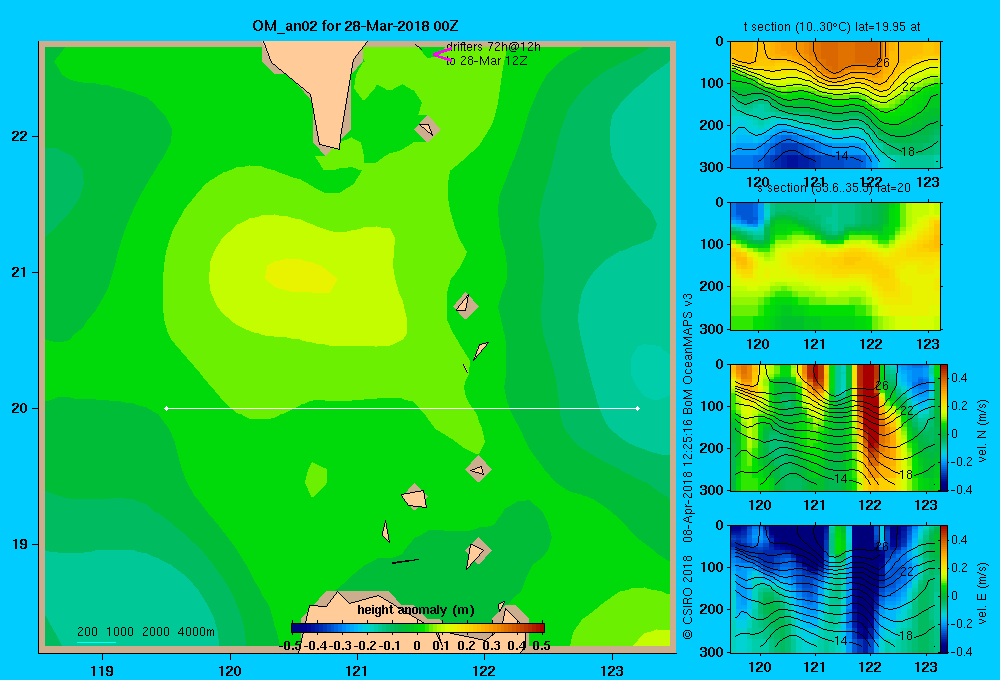Click the map title OM_an02 for 28-Mar-2018 00Z
Screen dimensions: 1000x680
click(355, 26)
